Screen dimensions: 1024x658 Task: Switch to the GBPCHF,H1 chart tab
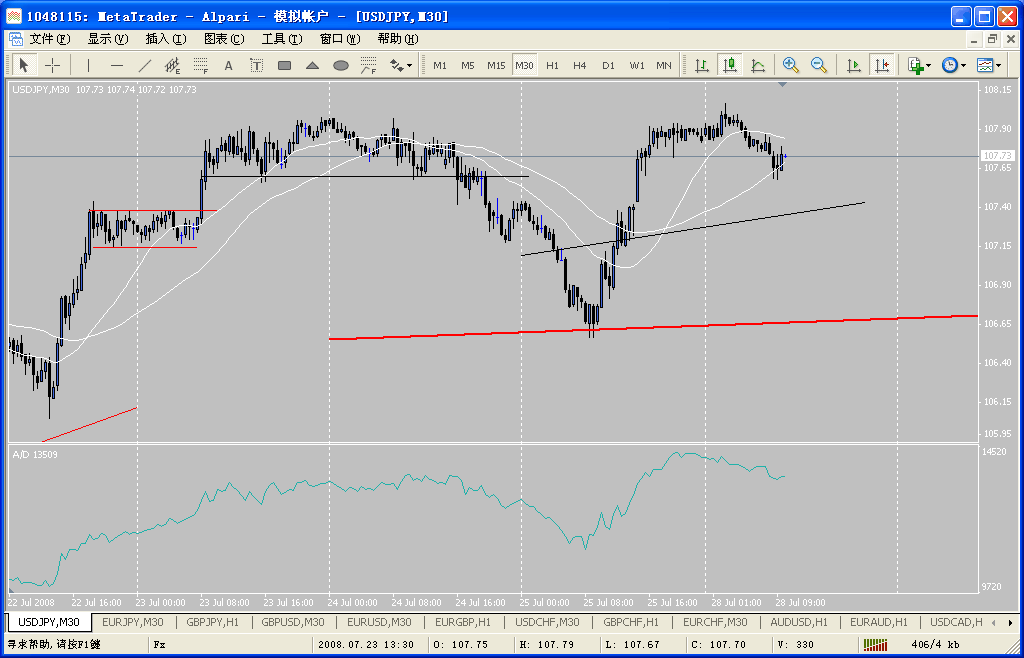click(631, 622)
